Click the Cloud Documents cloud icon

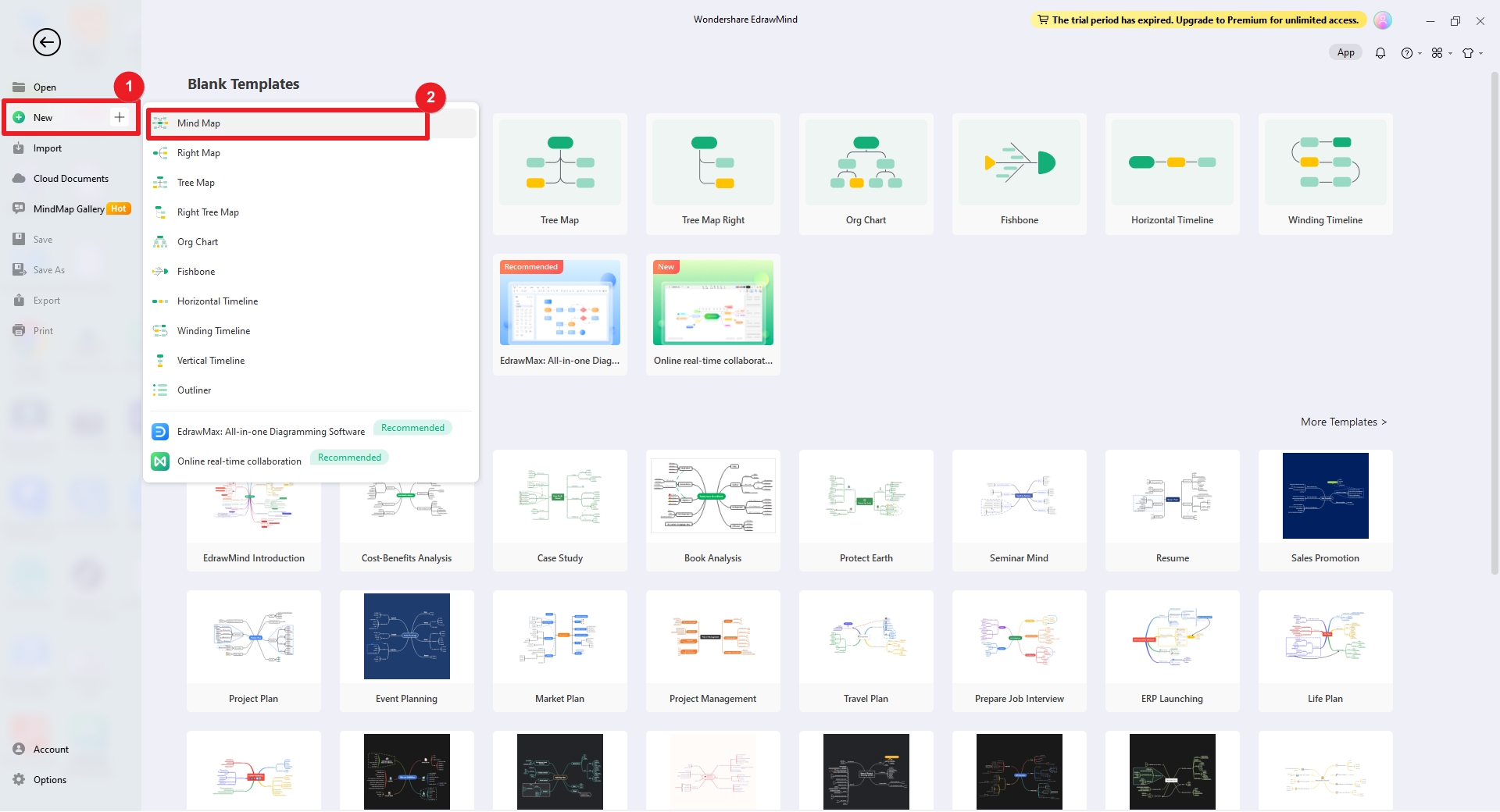[x=19, y=178]
